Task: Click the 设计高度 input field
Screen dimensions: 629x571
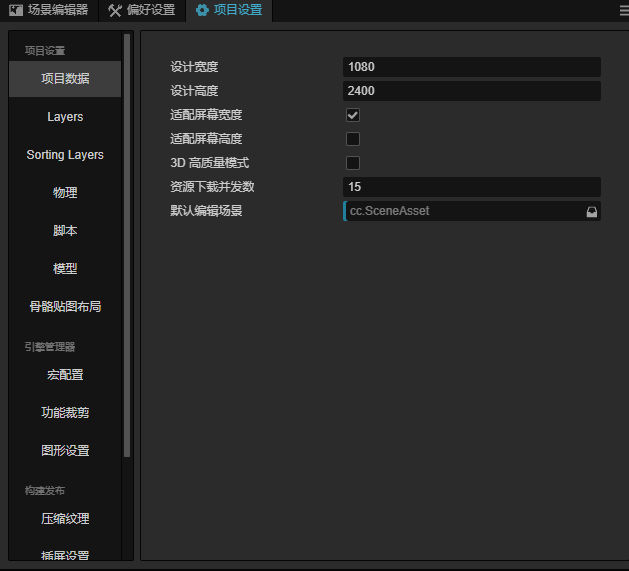Action: pos(472,91)
